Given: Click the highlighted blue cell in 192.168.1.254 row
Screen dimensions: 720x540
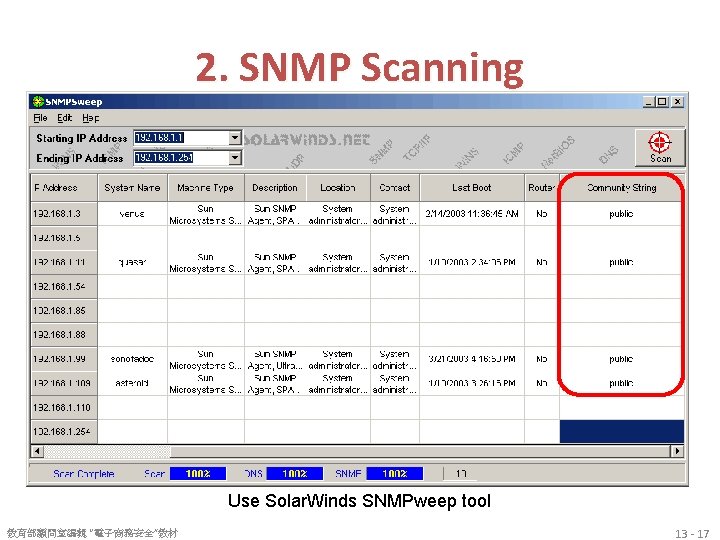Looking at the screenshot, I should 622,432.
